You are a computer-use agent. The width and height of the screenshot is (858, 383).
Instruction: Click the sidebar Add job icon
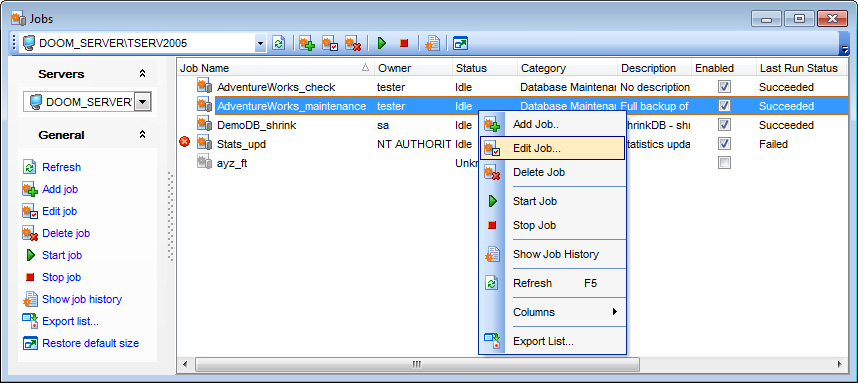coord(30,189)
